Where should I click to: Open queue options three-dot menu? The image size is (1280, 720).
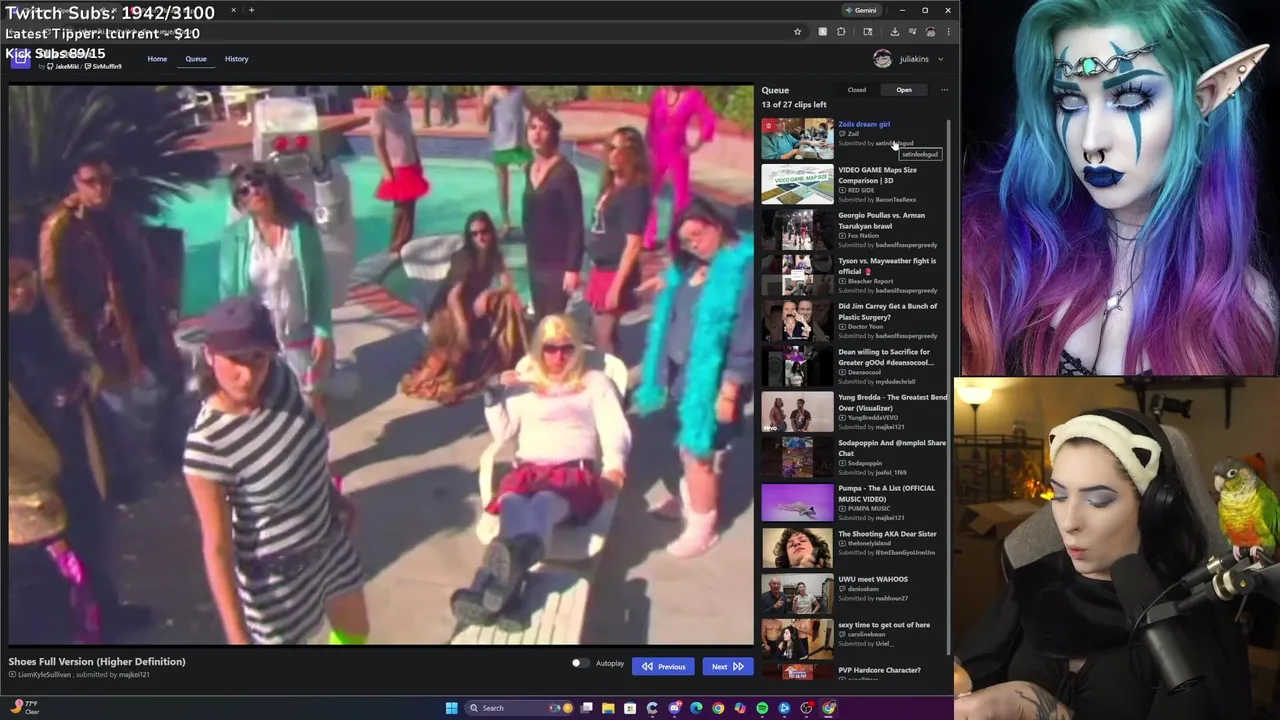pyautogui.click(x=944, y=90)
